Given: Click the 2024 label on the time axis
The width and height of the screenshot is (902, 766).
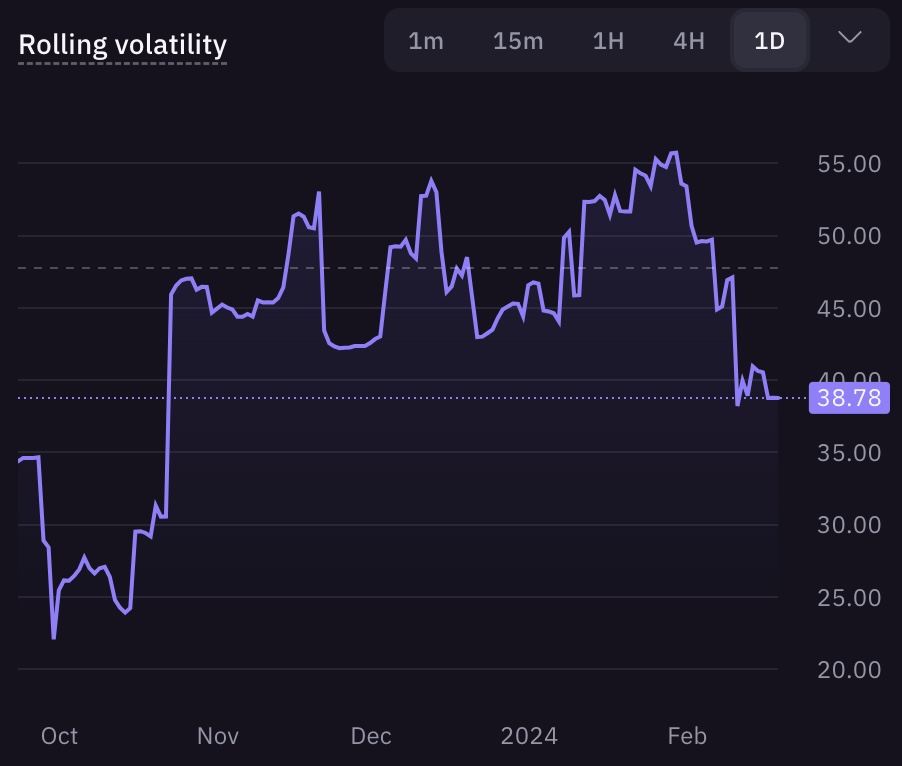Looking at the screenshot, I should (x=529, y=736).
